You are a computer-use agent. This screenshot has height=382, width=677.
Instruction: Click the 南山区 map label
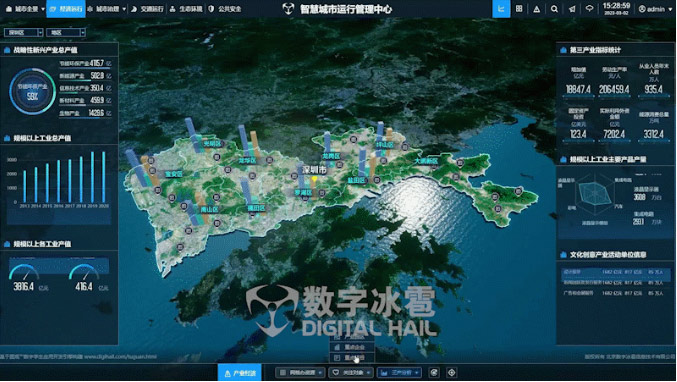[x=209, y=209]
